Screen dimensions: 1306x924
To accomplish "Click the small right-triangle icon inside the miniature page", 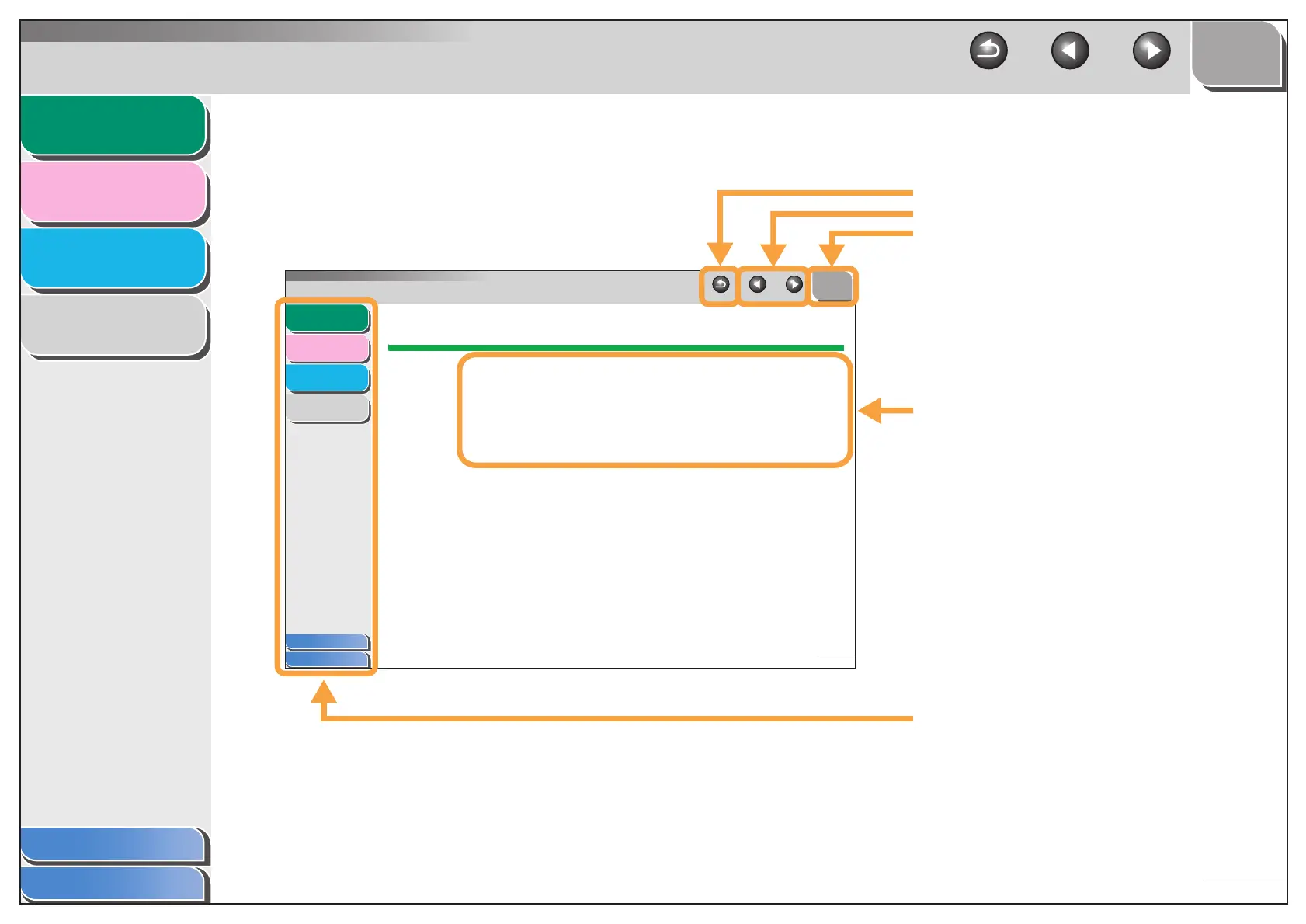I will (794, 285).
